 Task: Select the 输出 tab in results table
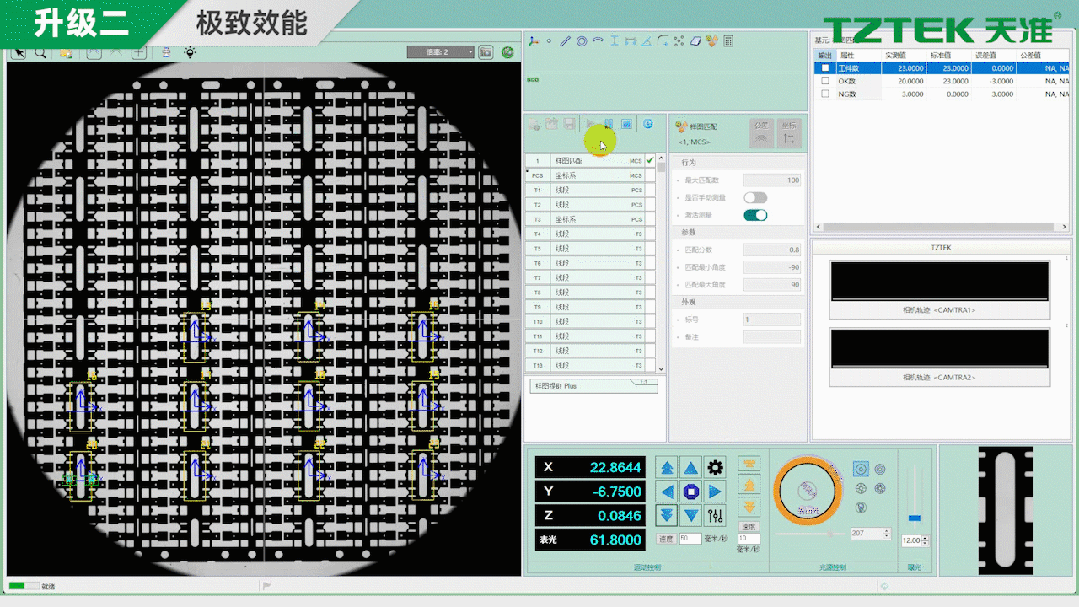coord(824,55)
